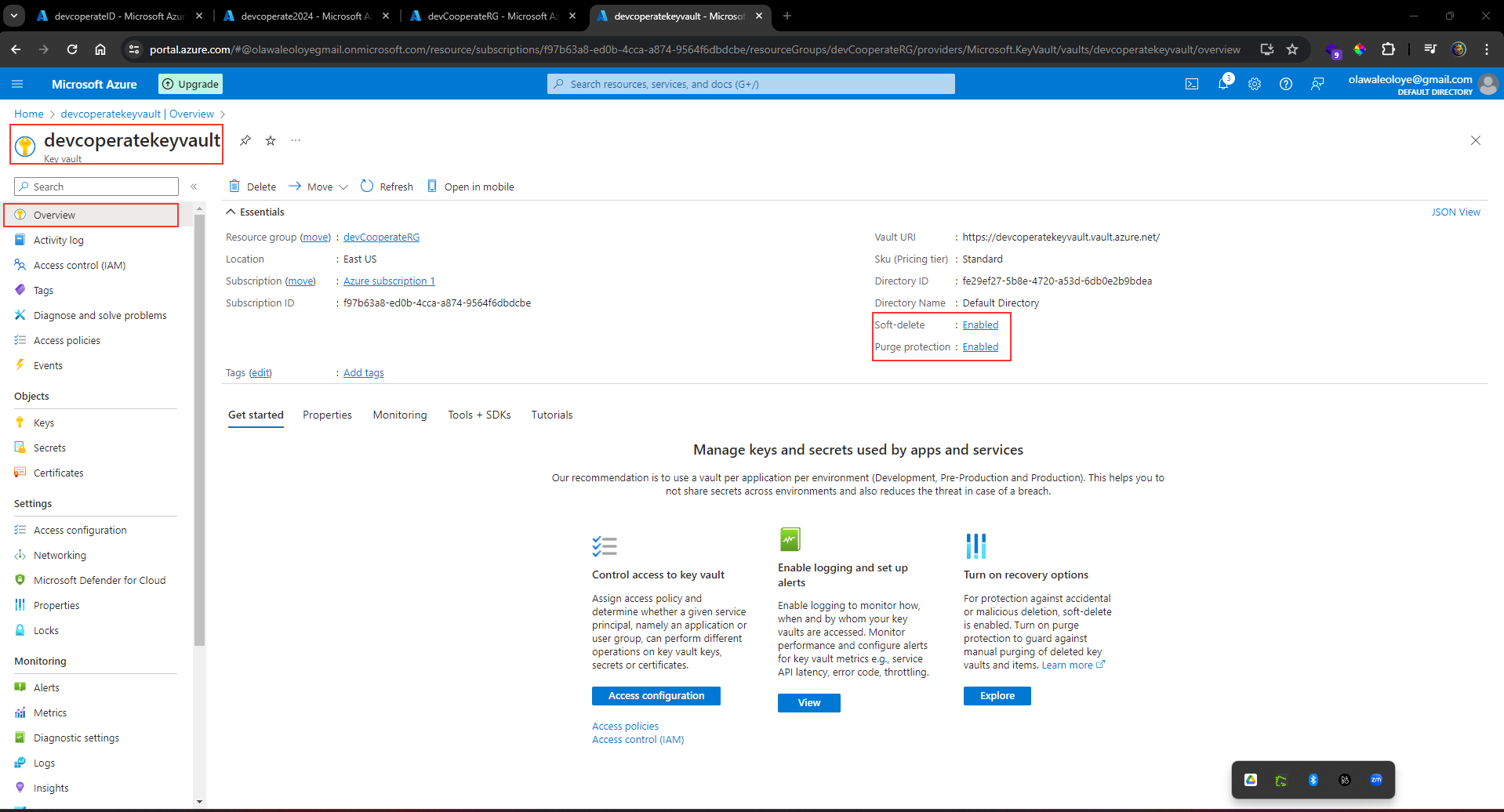Open Secrets in the sidebar
Viewport: 1504px width, 812px height.
click(x=48, y=448)
